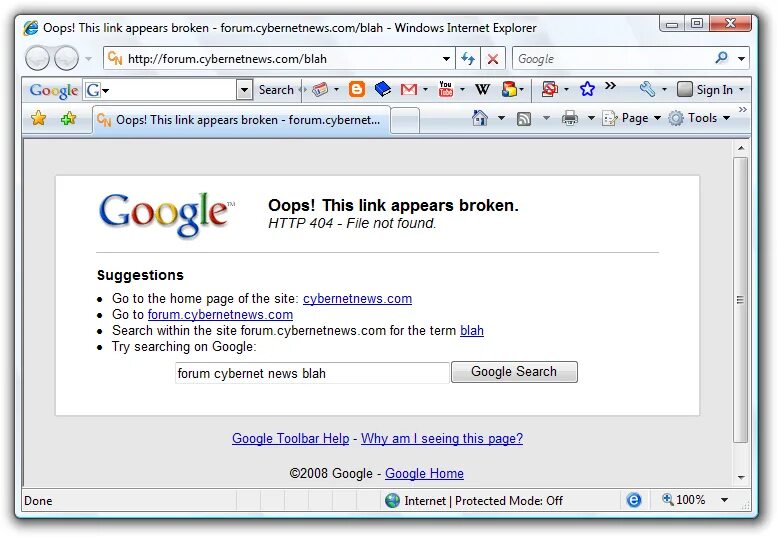Click the scrollbar up arrow
This screenshot has height=537, width=777.
click(741, 148)
